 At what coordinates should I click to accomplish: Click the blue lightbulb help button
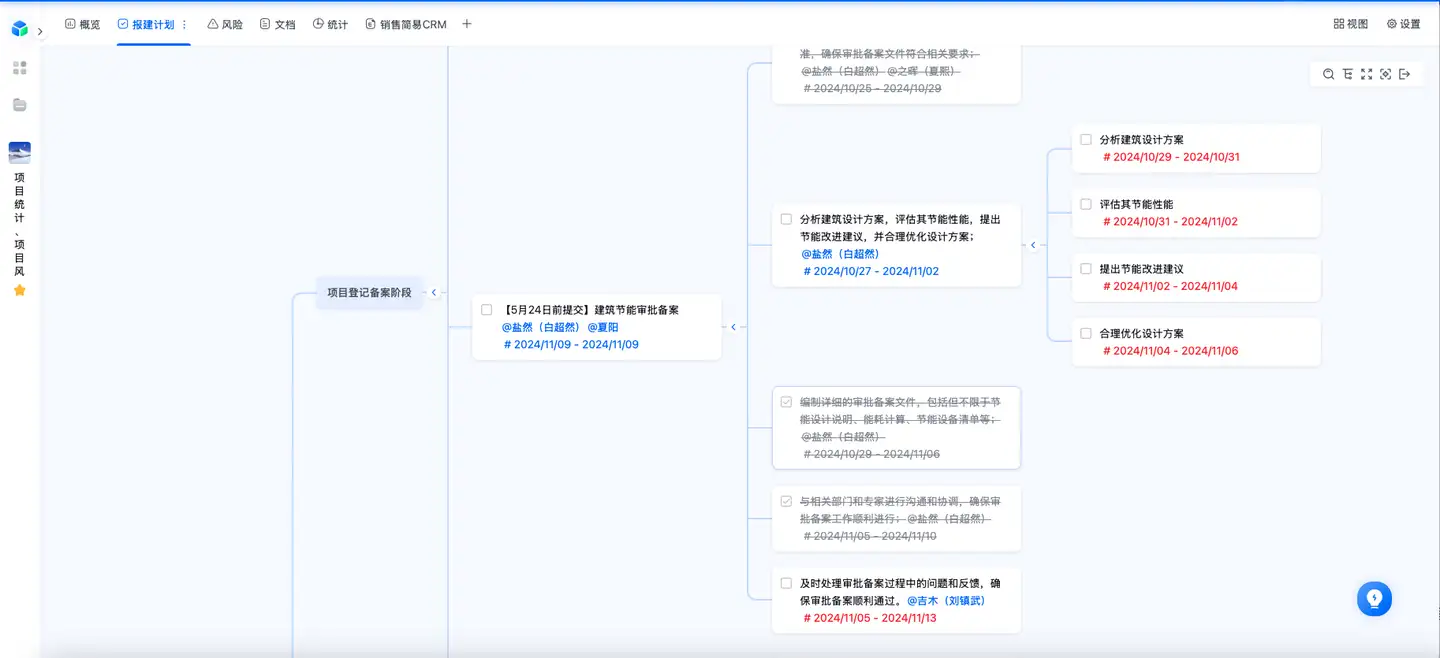[x=1374, y=598]
